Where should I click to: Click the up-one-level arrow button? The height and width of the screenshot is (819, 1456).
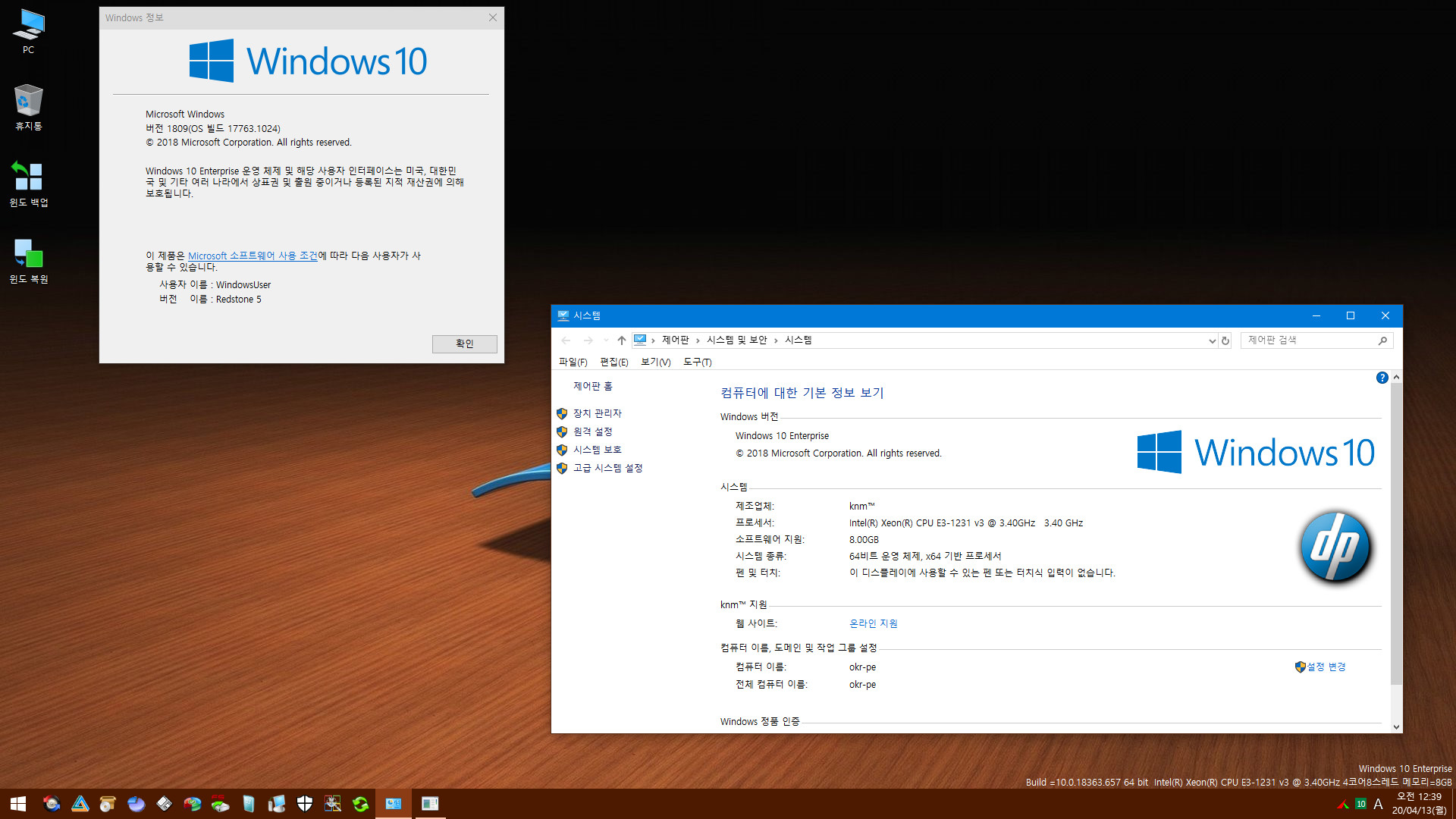[x=621, y=340]
